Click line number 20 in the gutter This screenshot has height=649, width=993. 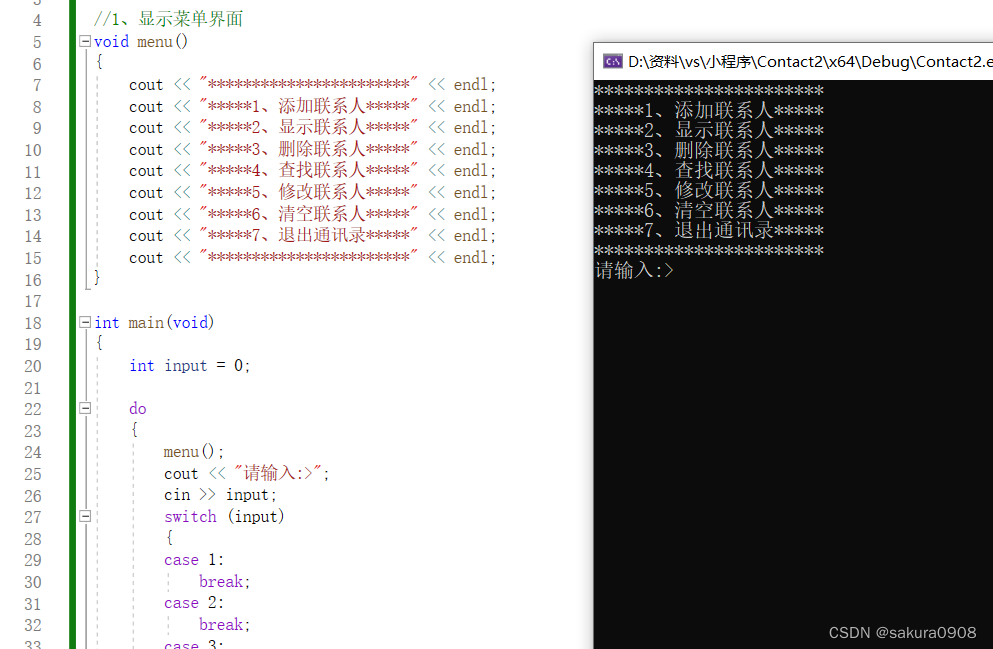pos(33,366)
